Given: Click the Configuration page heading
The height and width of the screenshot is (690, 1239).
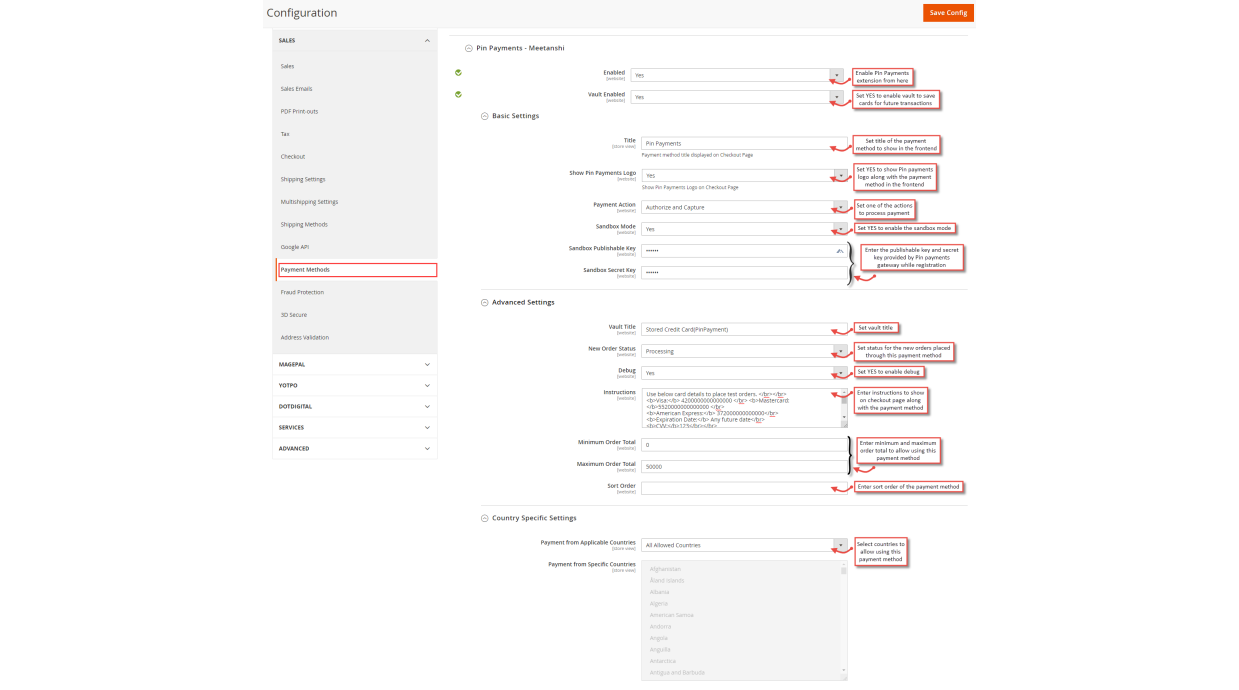Looking at the screenshot, I should point(302,13).
